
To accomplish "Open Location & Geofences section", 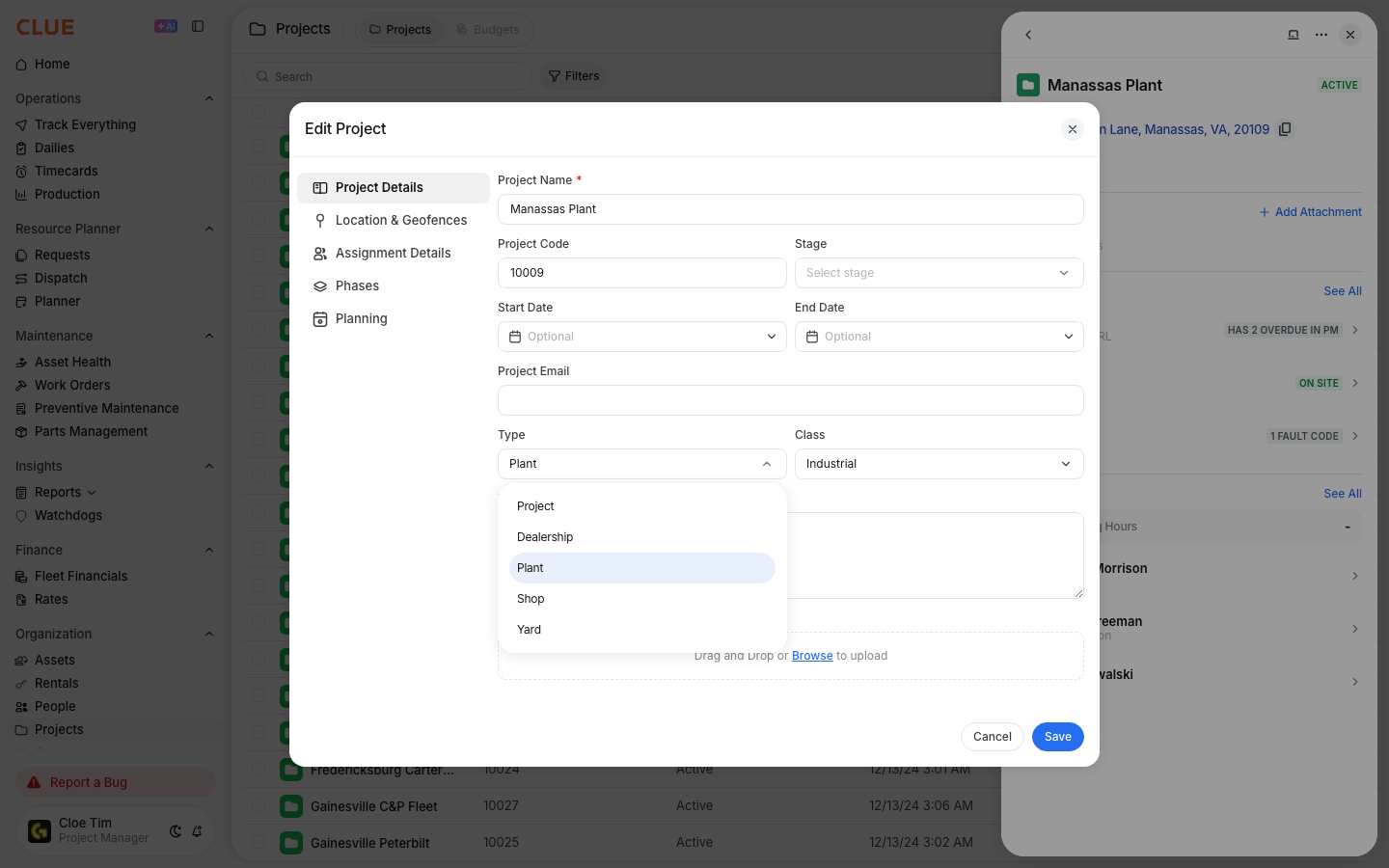I will [x=394, y=221].
